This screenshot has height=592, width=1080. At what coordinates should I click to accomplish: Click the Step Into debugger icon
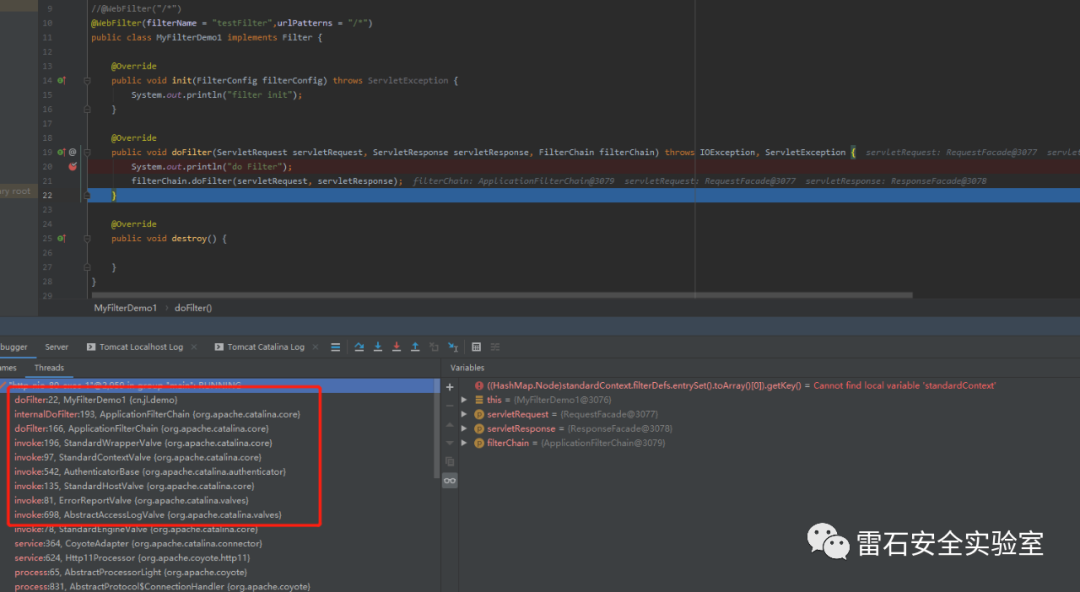377,347
